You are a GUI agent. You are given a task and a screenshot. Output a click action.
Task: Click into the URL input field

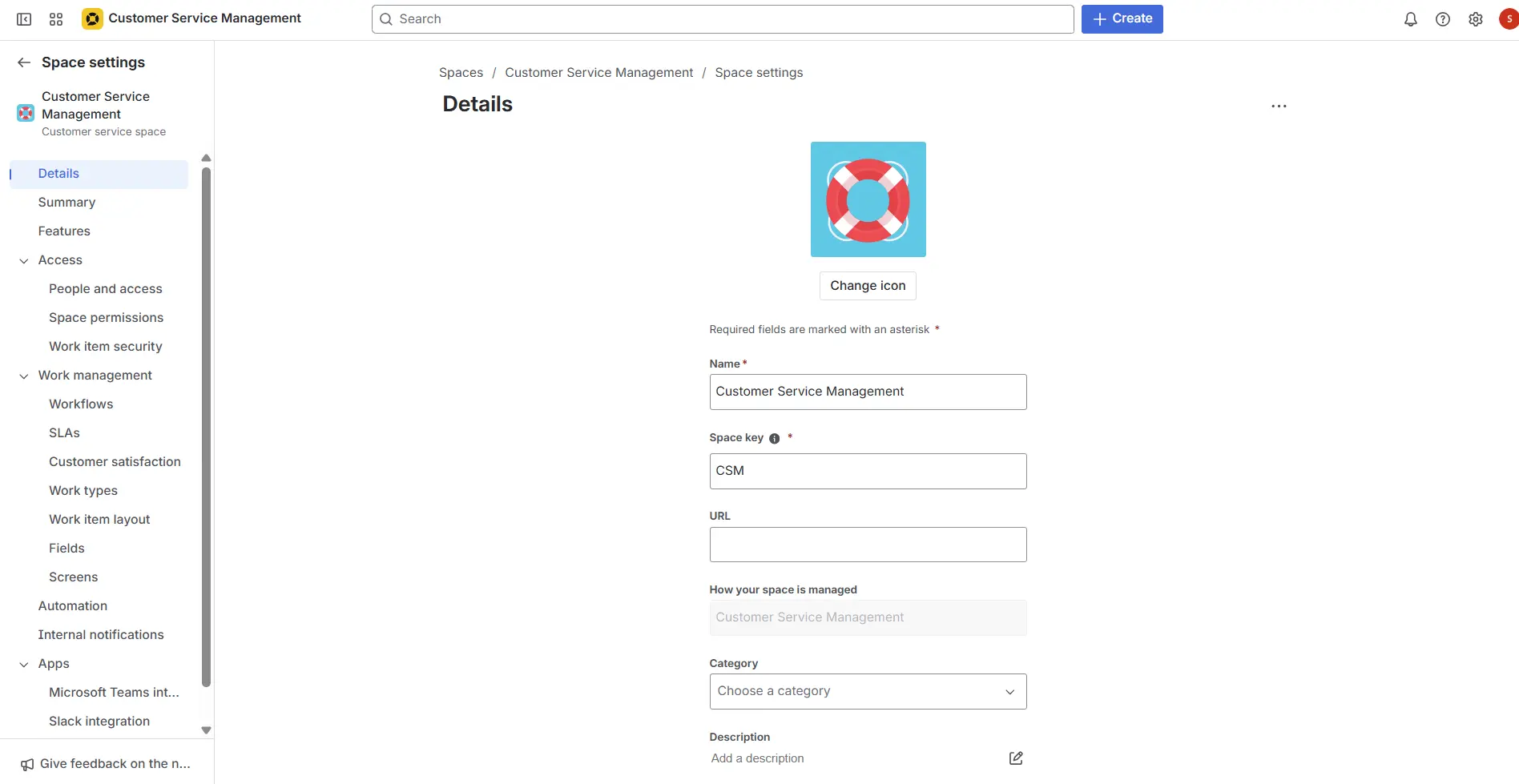[x=867, y=545]
